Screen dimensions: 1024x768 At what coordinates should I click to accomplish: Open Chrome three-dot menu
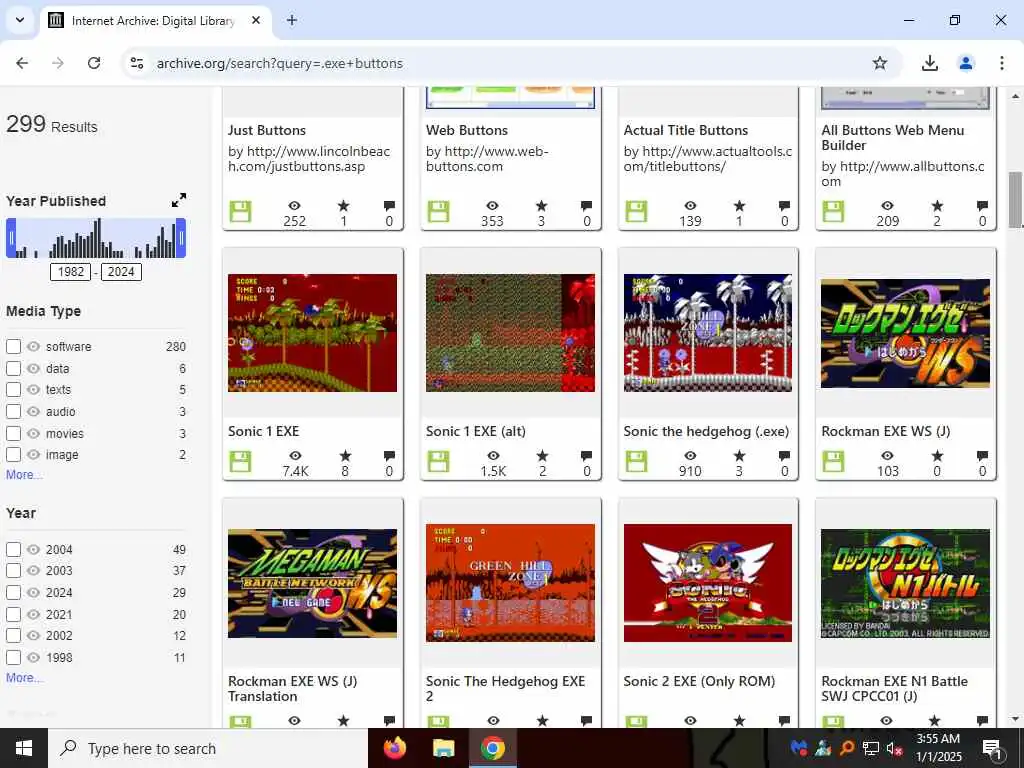[1002, 63]
